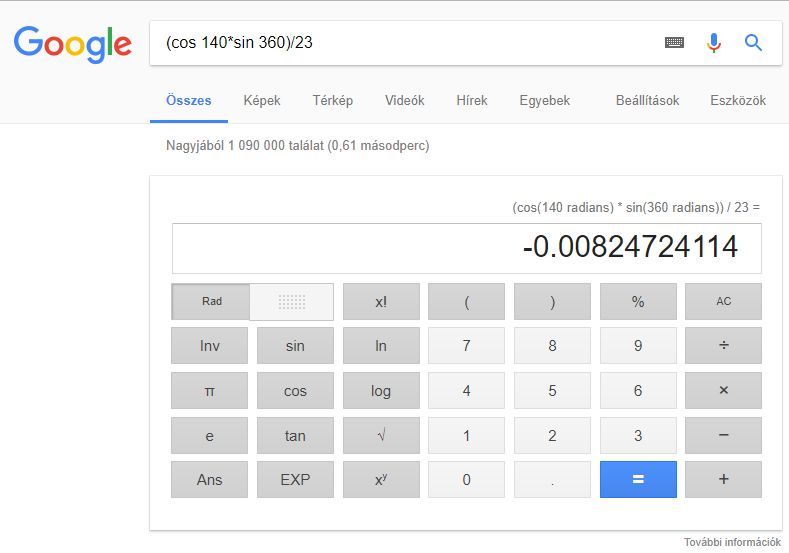Switch to the Videók tab

[404, 100]
